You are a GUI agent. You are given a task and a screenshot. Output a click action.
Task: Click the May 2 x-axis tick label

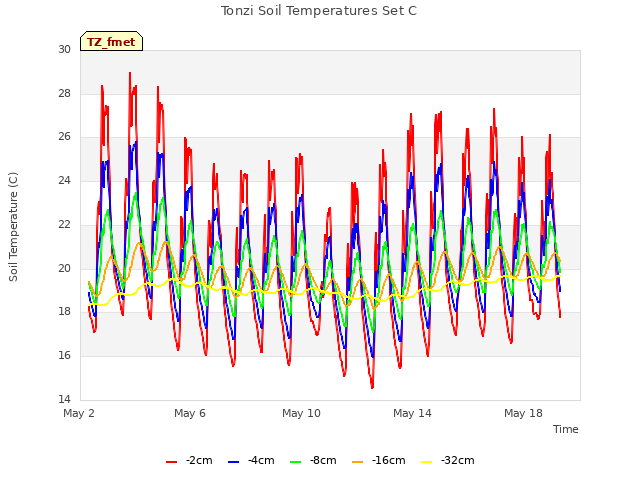click(79, 413)
